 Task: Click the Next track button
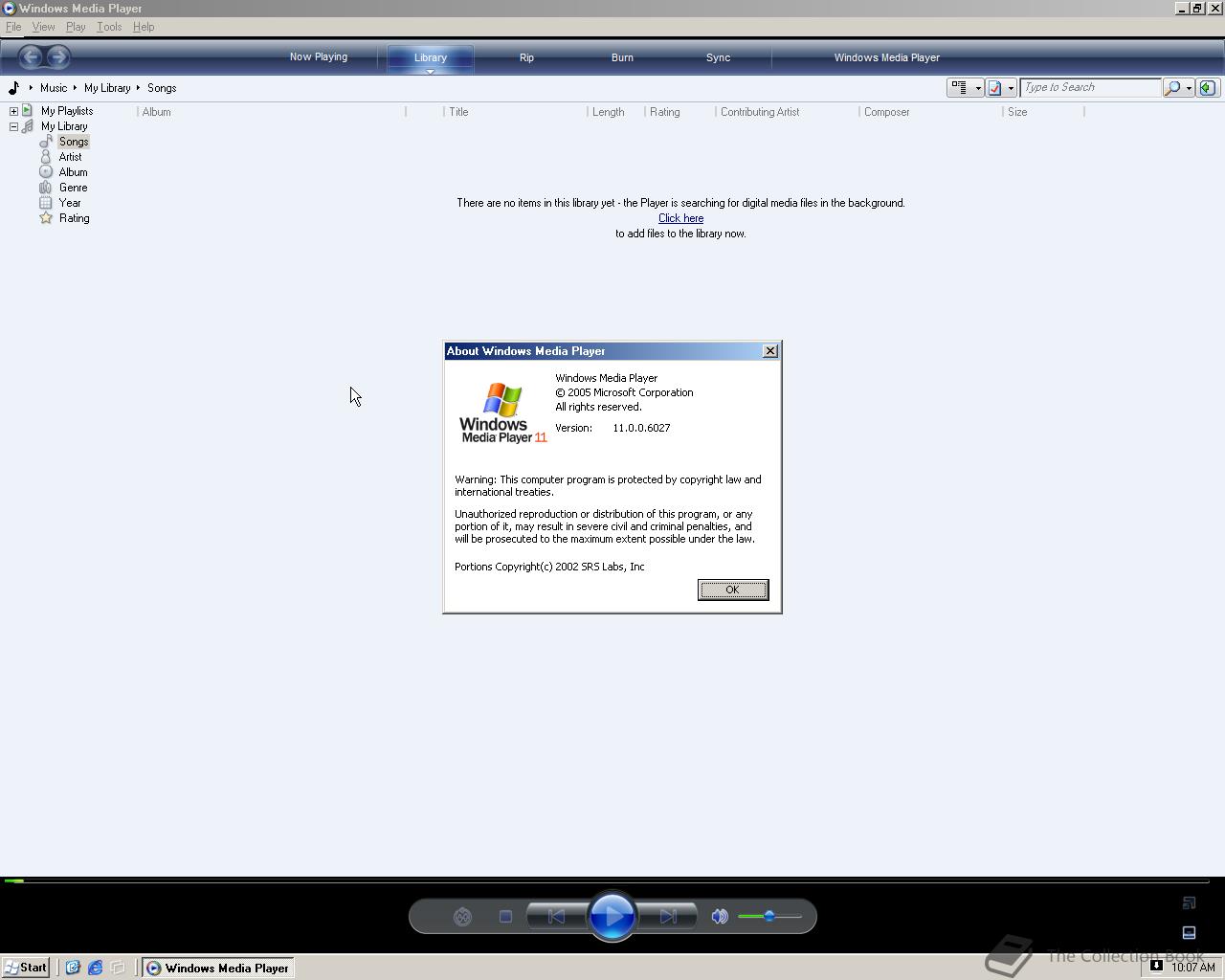[668, 917]
